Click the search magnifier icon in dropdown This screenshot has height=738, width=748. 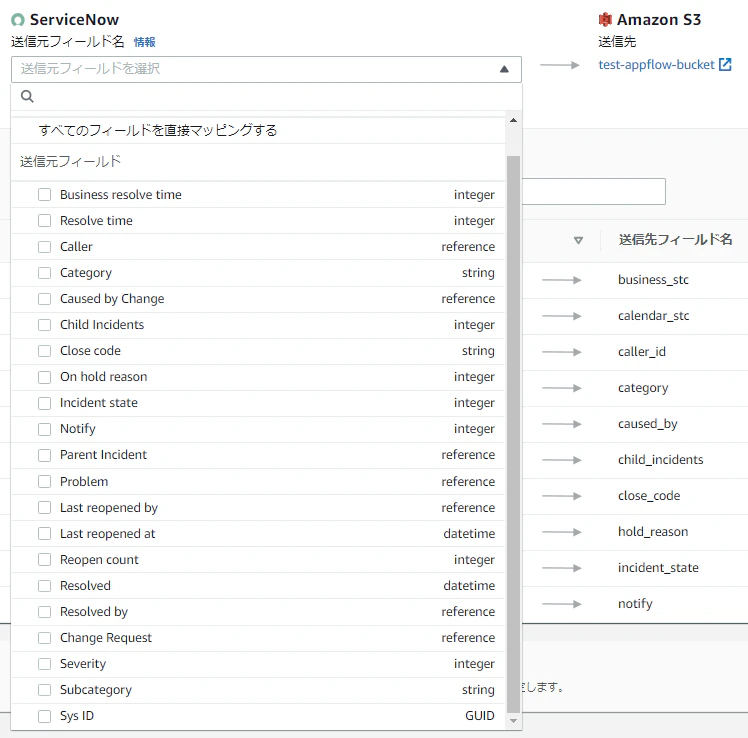coord(27,96)
